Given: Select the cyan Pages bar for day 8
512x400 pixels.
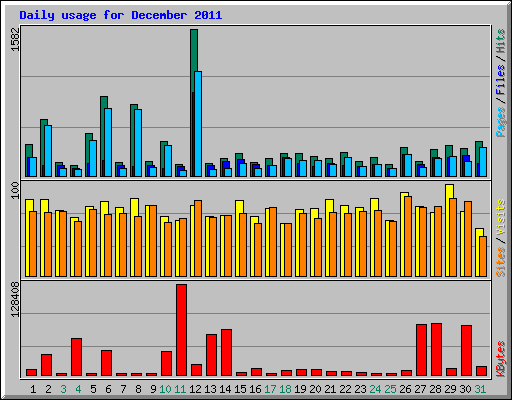Looking at the screenshot, I should [138, 143].
